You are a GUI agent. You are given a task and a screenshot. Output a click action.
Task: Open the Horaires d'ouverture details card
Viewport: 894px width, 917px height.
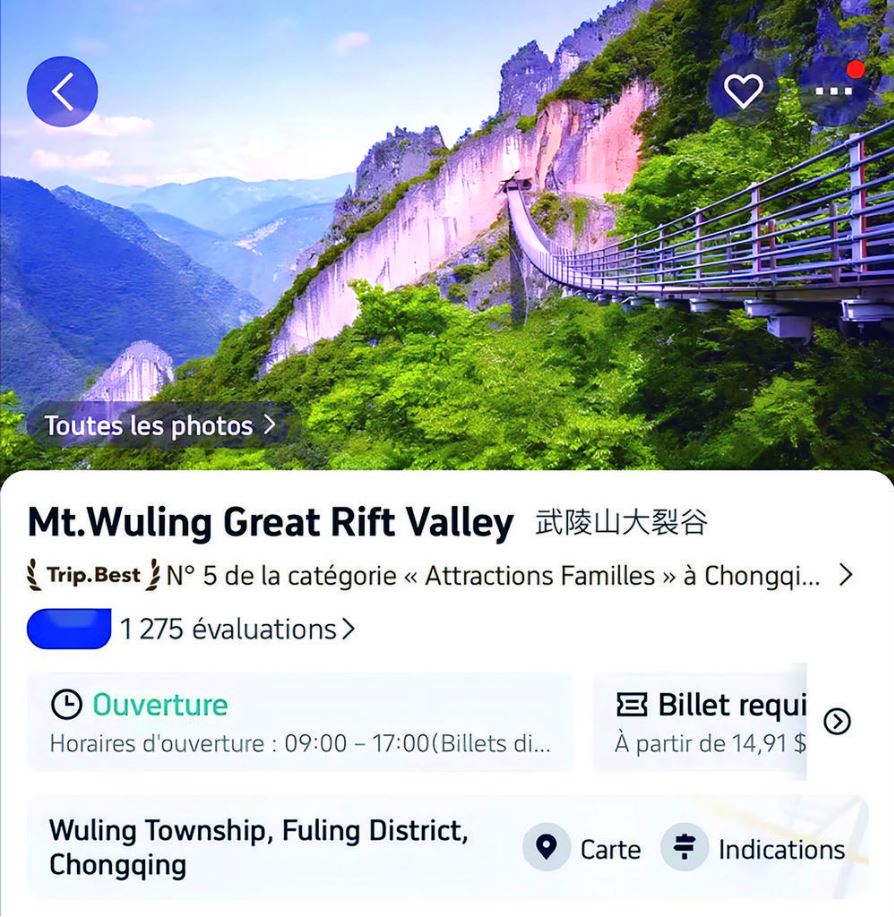(300, 722)
